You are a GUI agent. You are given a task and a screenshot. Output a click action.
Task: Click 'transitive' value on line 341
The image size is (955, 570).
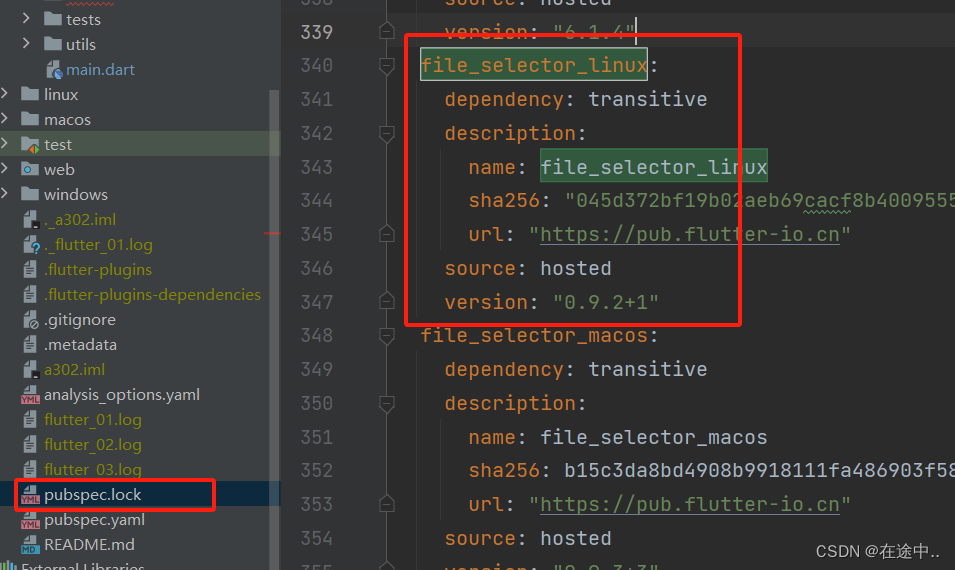[x=647, y=99]
